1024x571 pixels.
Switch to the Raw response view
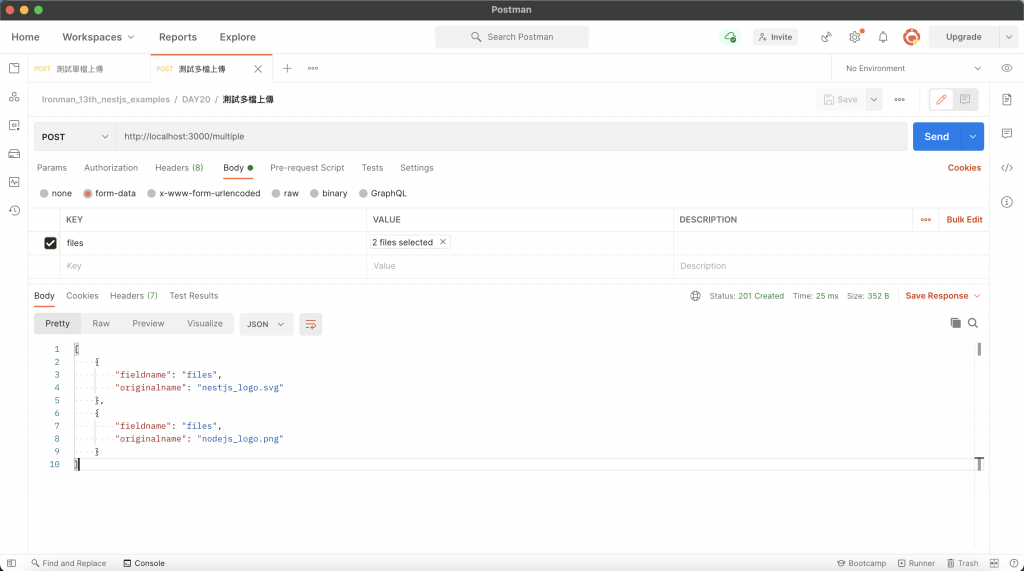point(101,324)
